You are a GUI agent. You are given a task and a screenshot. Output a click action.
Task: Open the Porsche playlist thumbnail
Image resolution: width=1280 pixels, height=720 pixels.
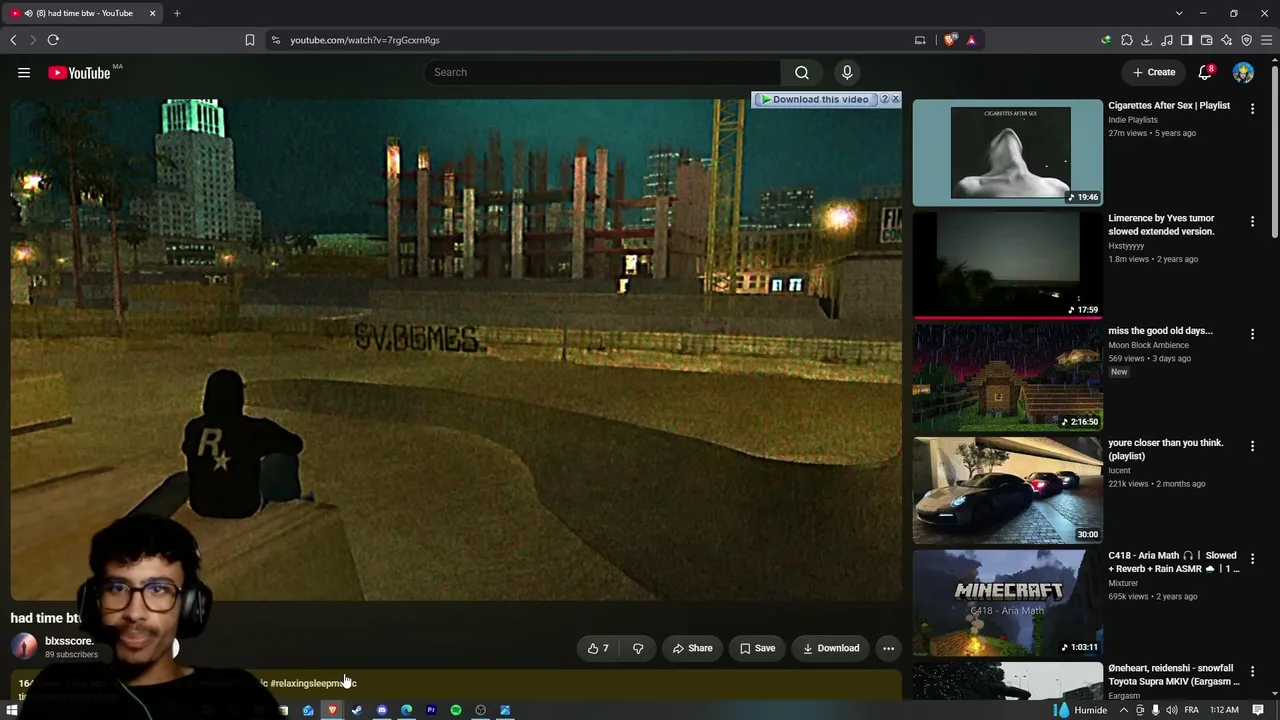(x=1007, y=490)
